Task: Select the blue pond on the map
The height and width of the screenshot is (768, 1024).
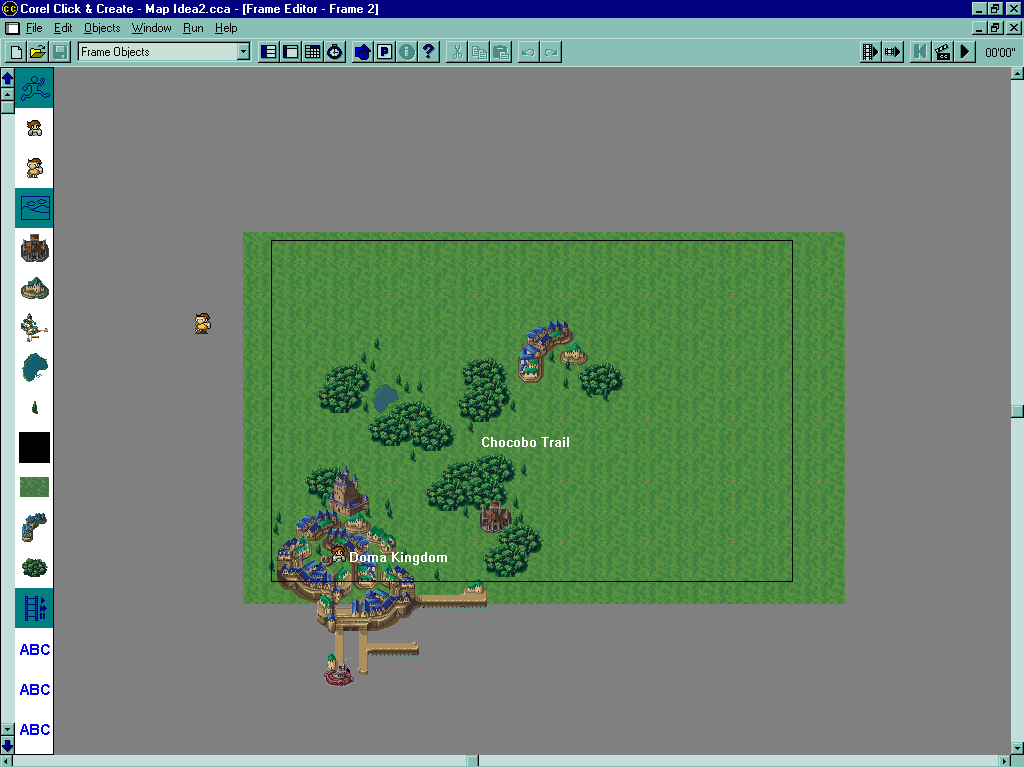Action: point(385,398)
